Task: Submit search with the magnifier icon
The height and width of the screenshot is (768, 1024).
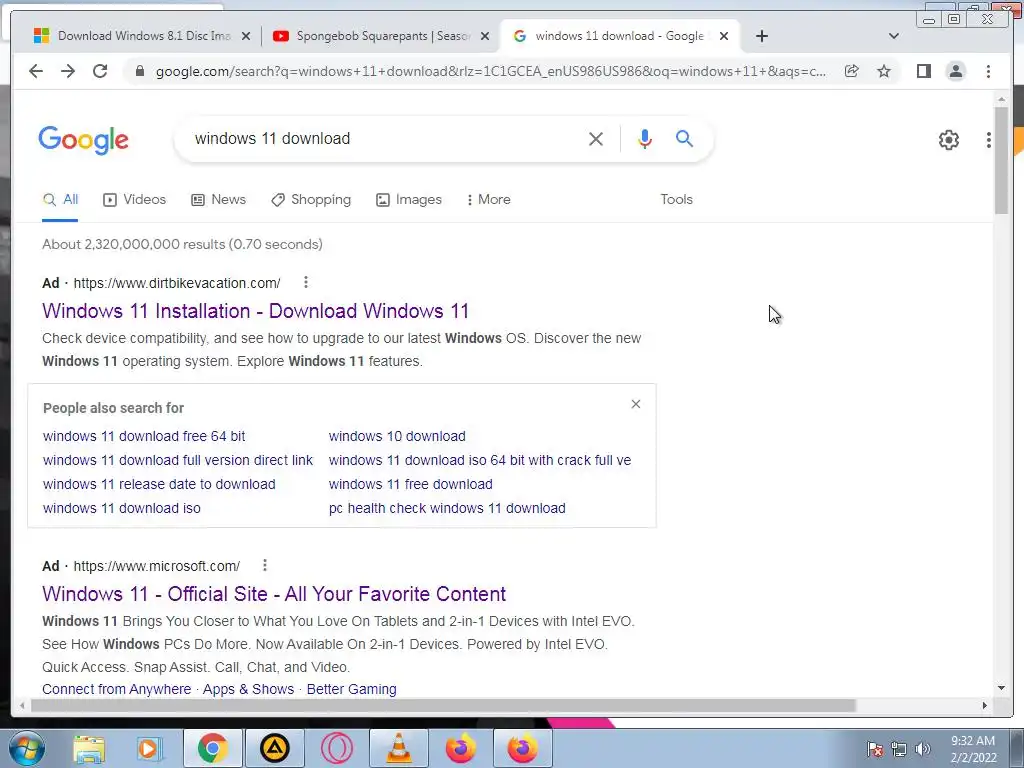Action: 684,138
